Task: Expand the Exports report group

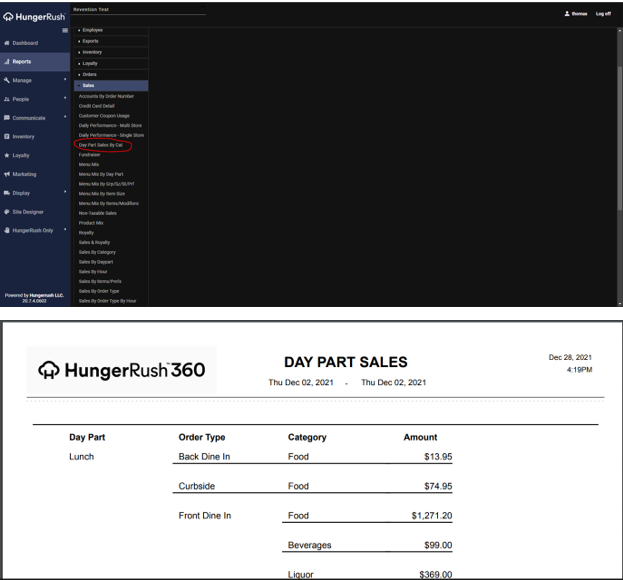Action: [x=111, y=41]
